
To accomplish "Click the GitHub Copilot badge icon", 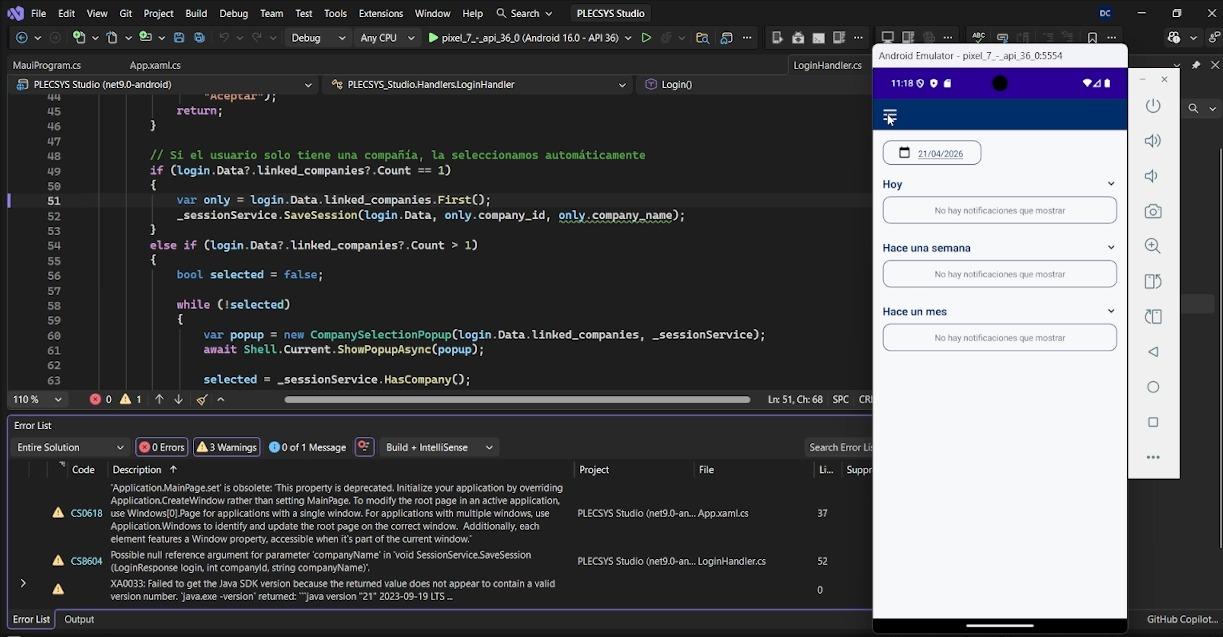I will pos(1174,38).
